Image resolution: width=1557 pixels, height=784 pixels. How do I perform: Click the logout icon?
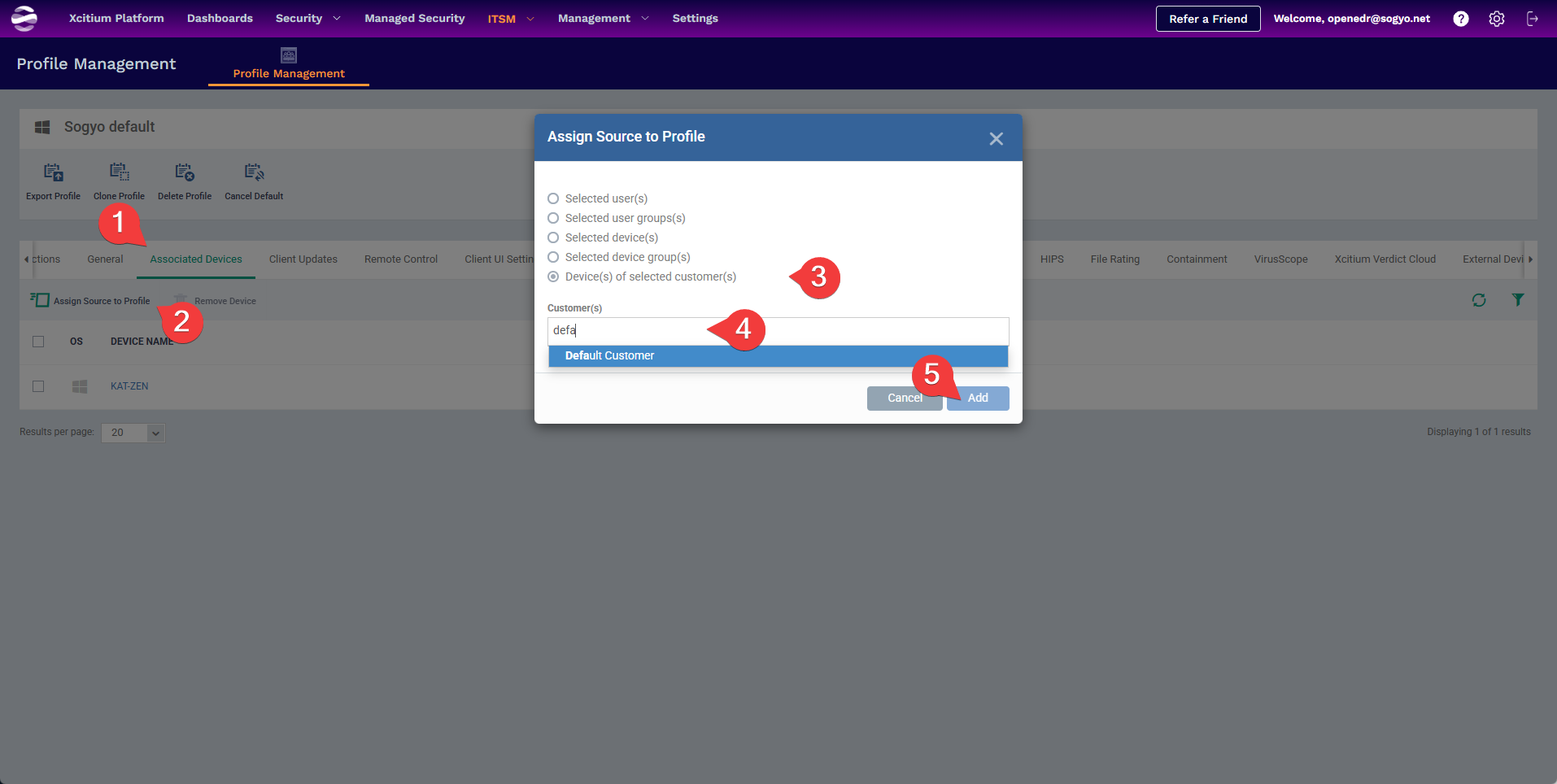pos(1533,19)
